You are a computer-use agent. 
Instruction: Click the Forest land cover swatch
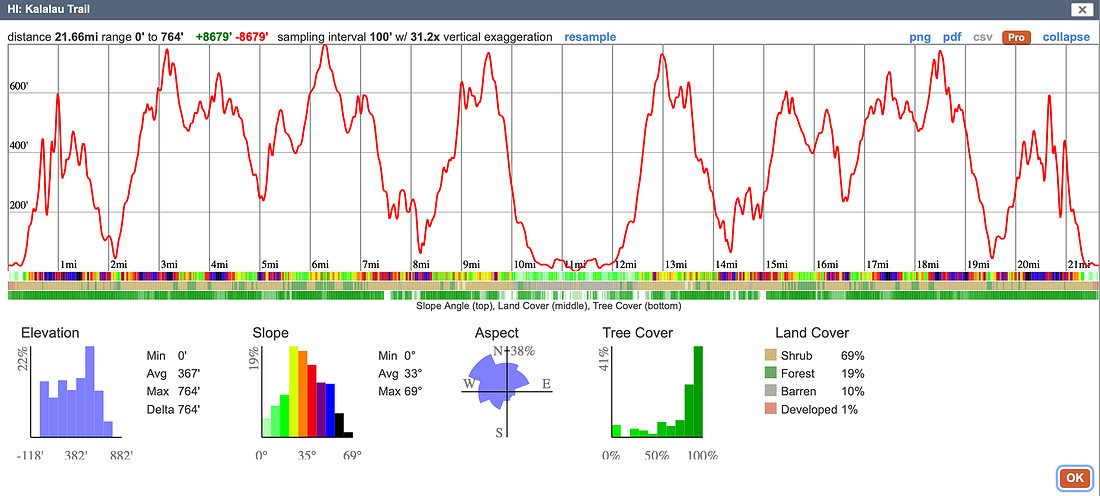[x=770, y=373]
